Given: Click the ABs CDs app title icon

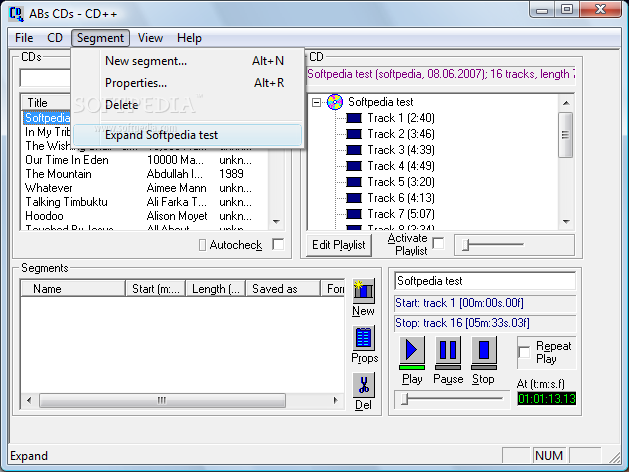Looking at the screenshot, I should pyautogui.click(x=16, y=14).
